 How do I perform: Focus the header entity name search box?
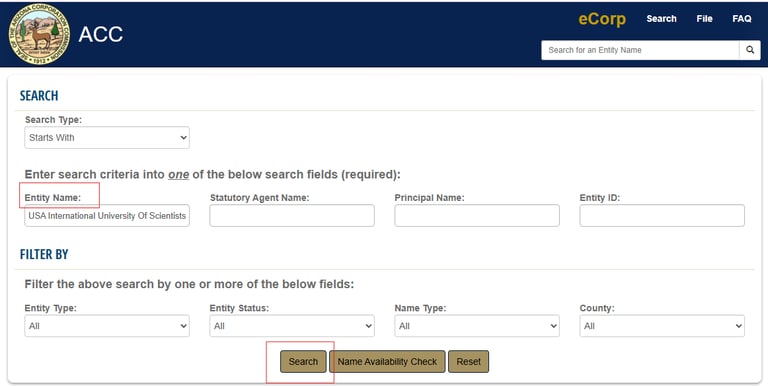[x=640, y=50]
